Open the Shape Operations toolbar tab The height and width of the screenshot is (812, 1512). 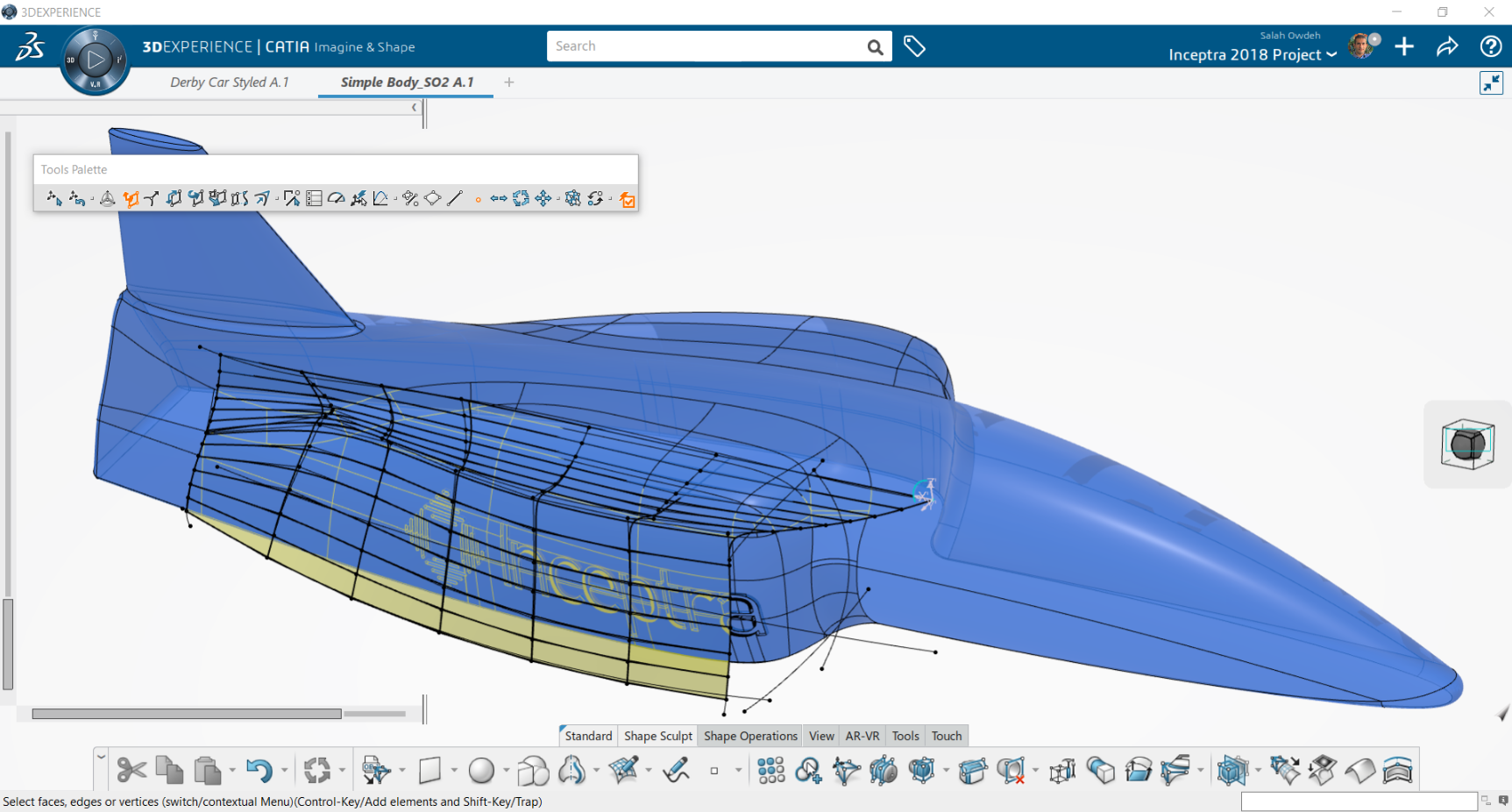coord(750,736)
